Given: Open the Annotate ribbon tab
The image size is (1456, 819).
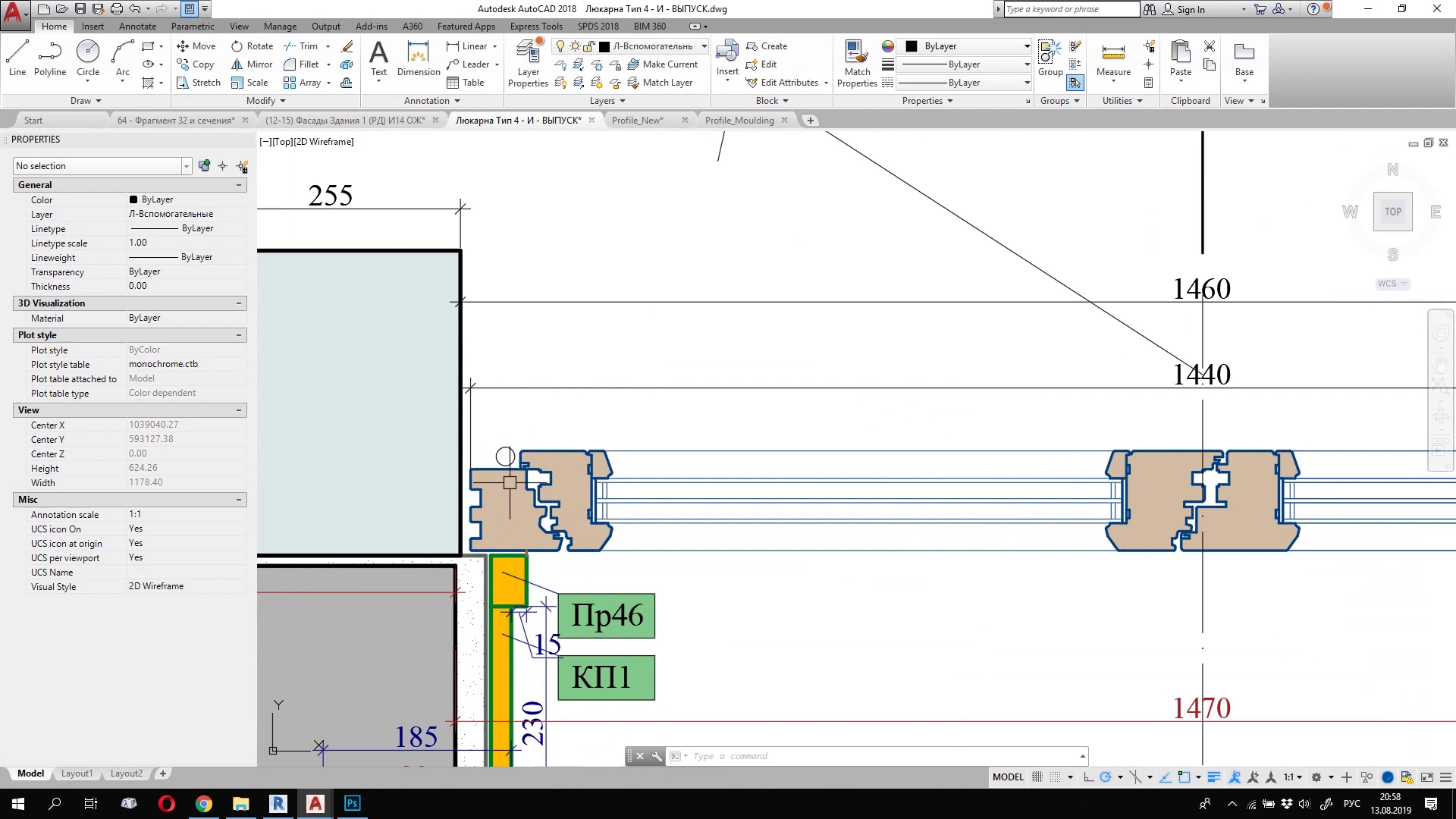Looking at the screenshot, I should click(137, 26).
